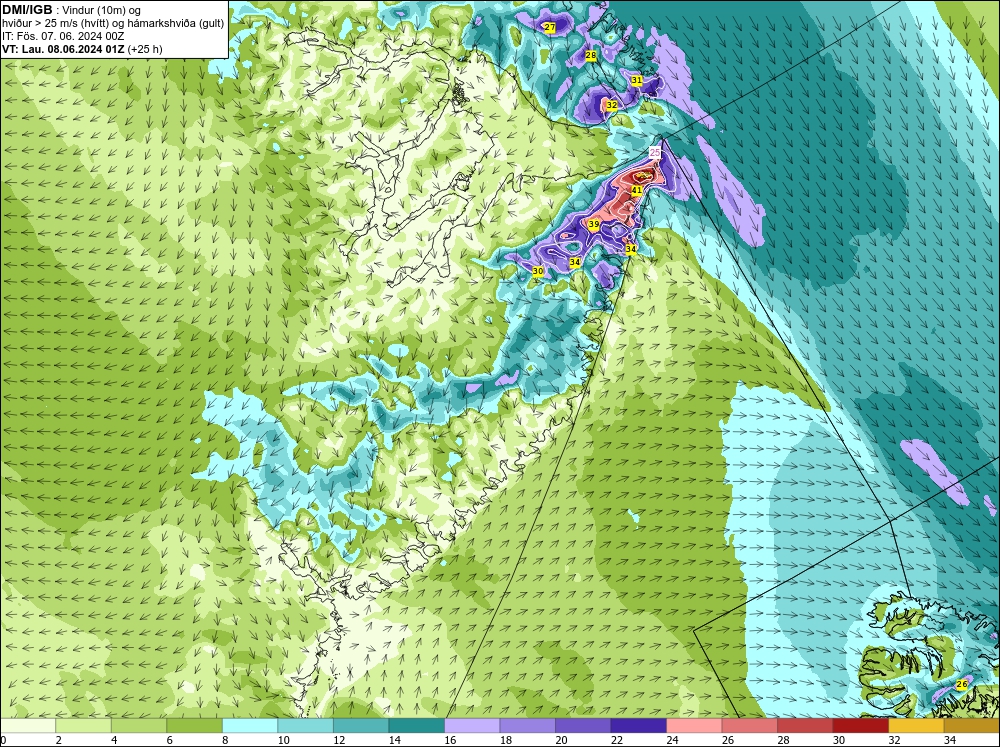Screen dimensions: 1000x747
Task: Select the 'IT: Fös. 07. 06. 2024 00Z' line
Action: 63,36
